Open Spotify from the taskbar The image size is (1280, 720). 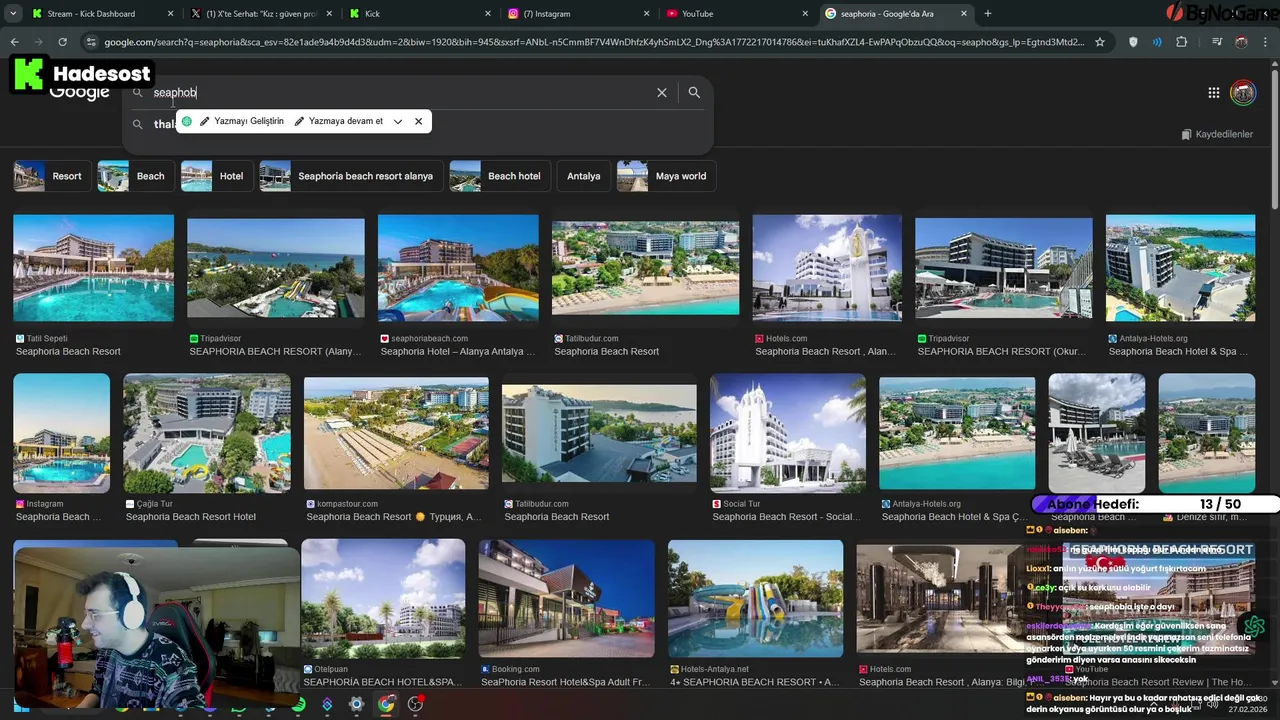(298, 704)
